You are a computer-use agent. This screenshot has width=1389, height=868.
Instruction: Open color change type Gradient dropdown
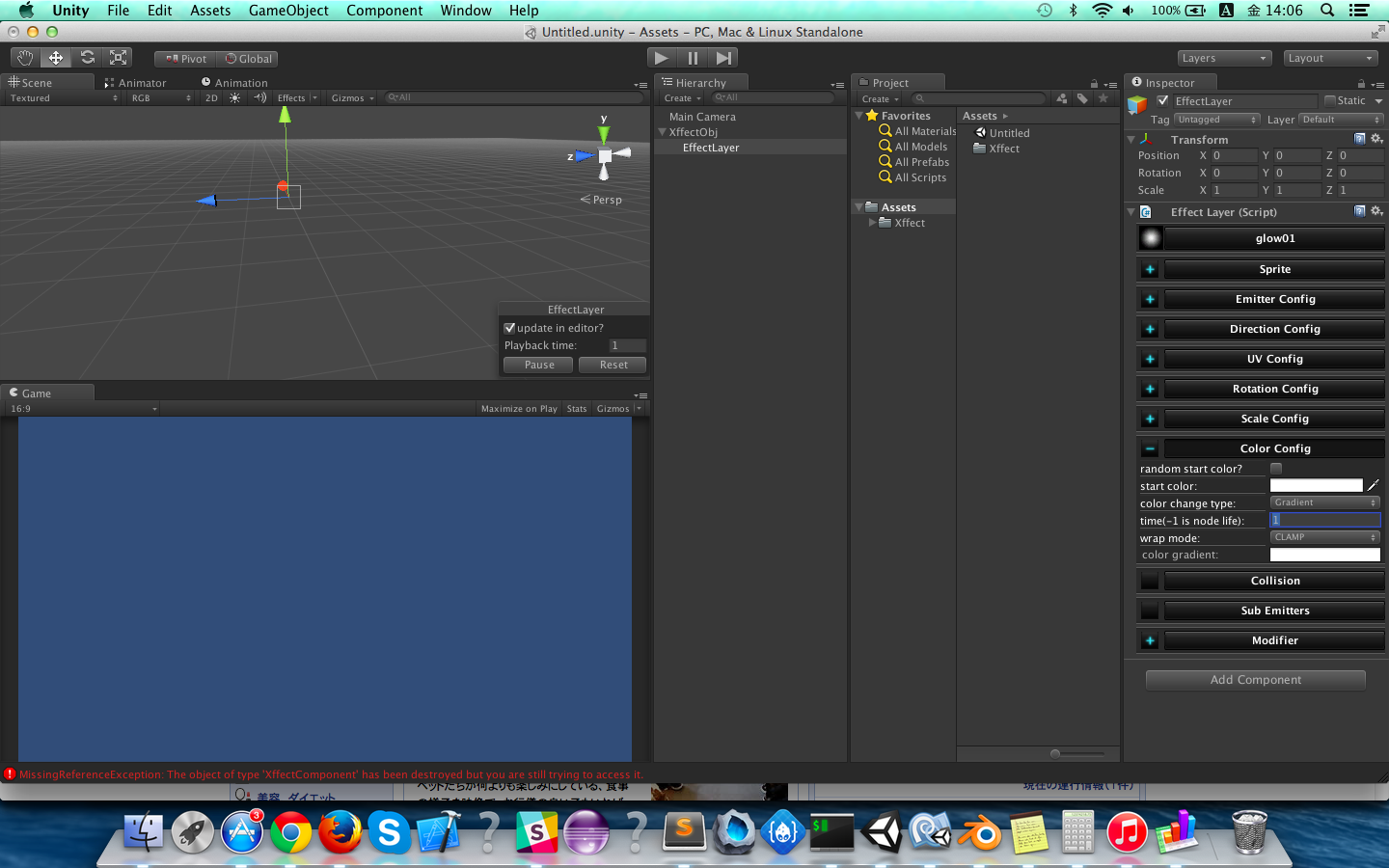coord(1325,502)
